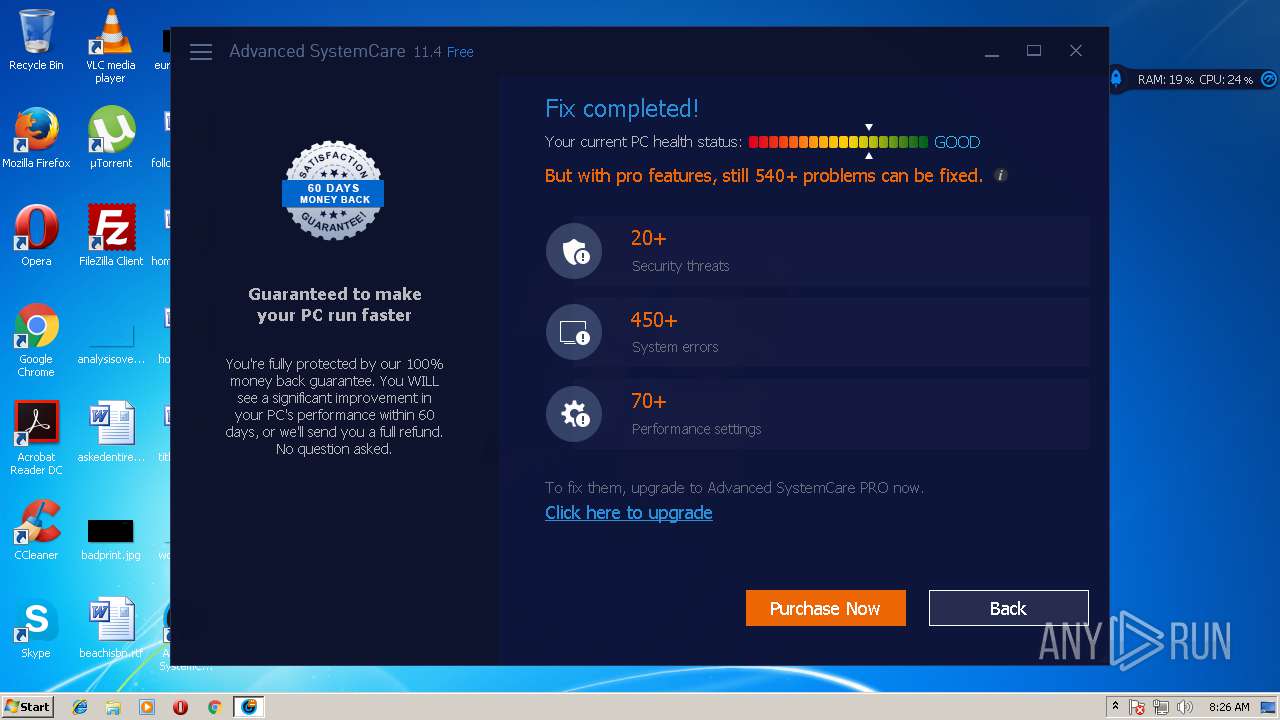The height and width of the screenshot is (720, 1280).
Task: Click the Advanced SystemCare taskbar button
Action: (x=248, y=707)
